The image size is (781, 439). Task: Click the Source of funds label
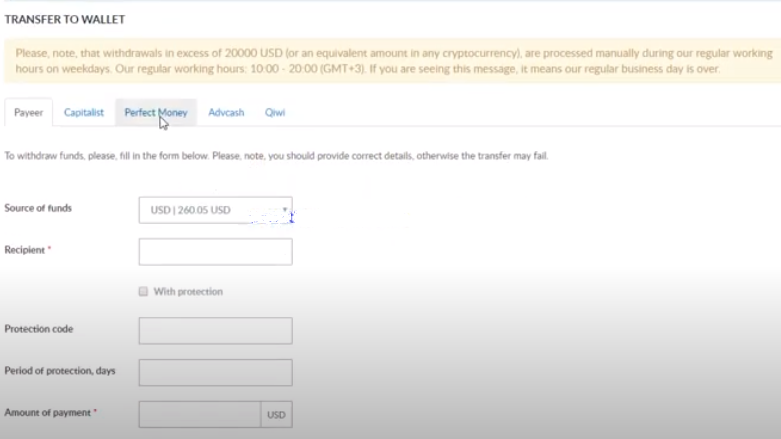(38, 208)
